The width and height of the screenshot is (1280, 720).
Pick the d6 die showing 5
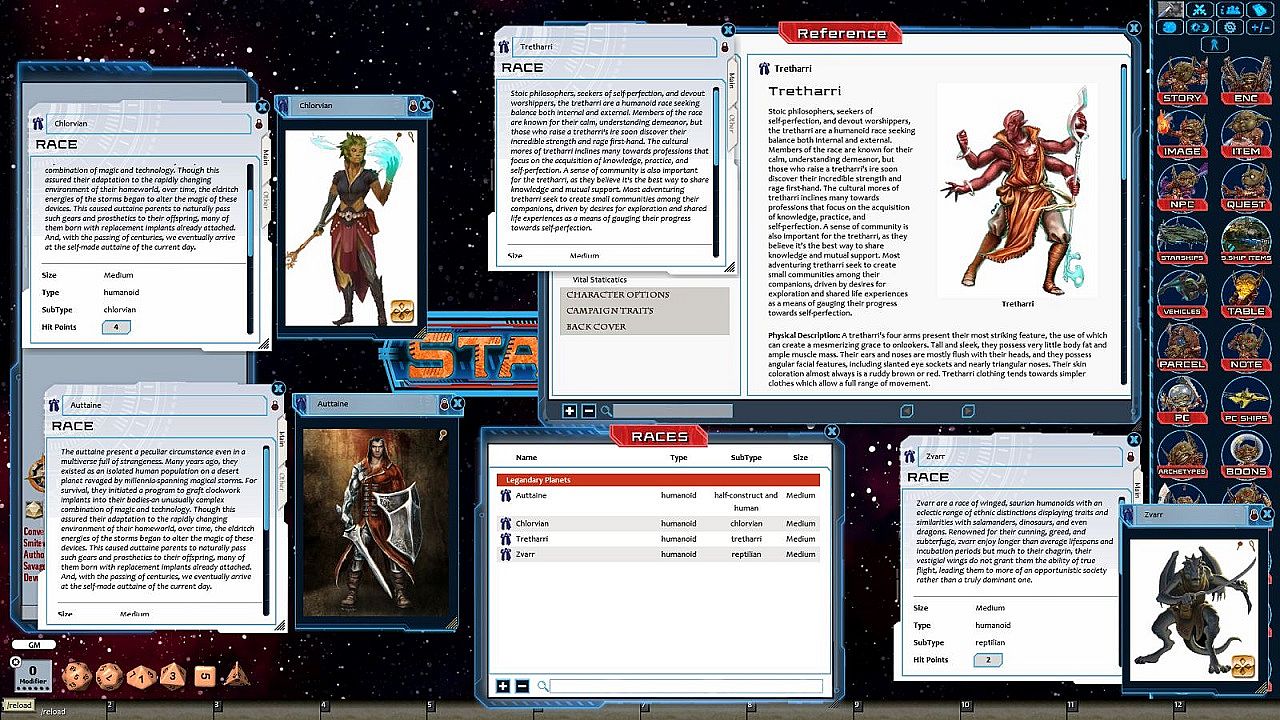point(204,676)
